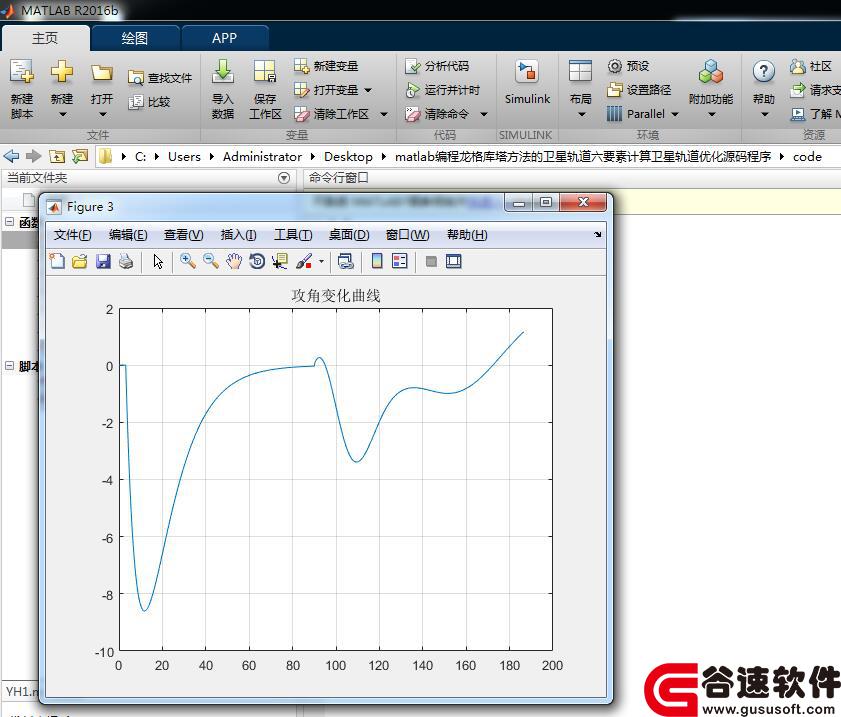
Task: Insert a legend in Figure 3
Action: [400, 261]
